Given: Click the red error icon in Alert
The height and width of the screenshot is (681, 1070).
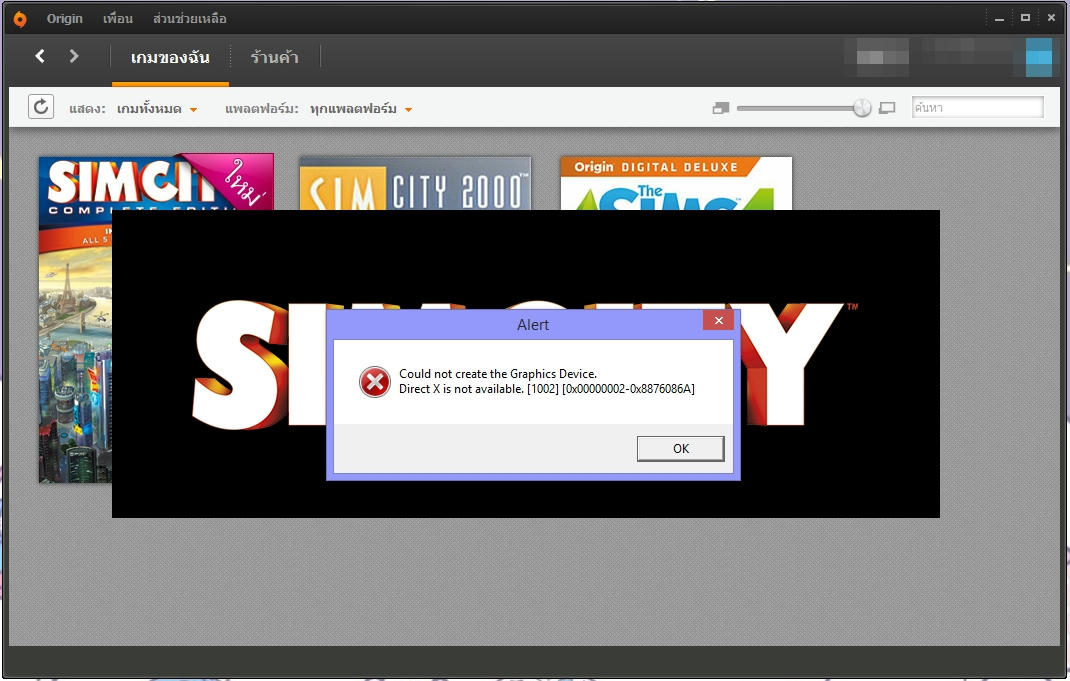Looking at the screenshot, I should tap(375, 381).
